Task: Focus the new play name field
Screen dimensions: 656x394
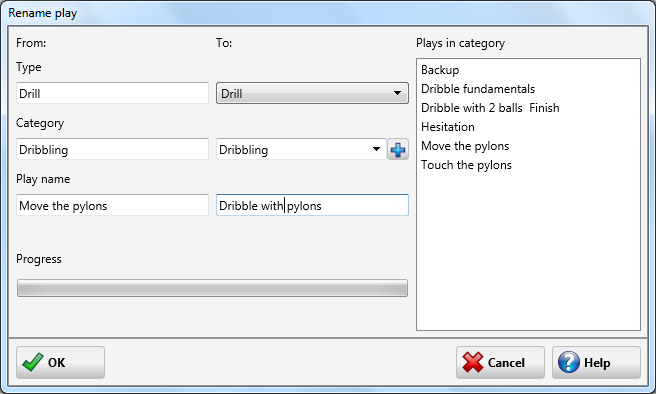Action: point(312,205)
